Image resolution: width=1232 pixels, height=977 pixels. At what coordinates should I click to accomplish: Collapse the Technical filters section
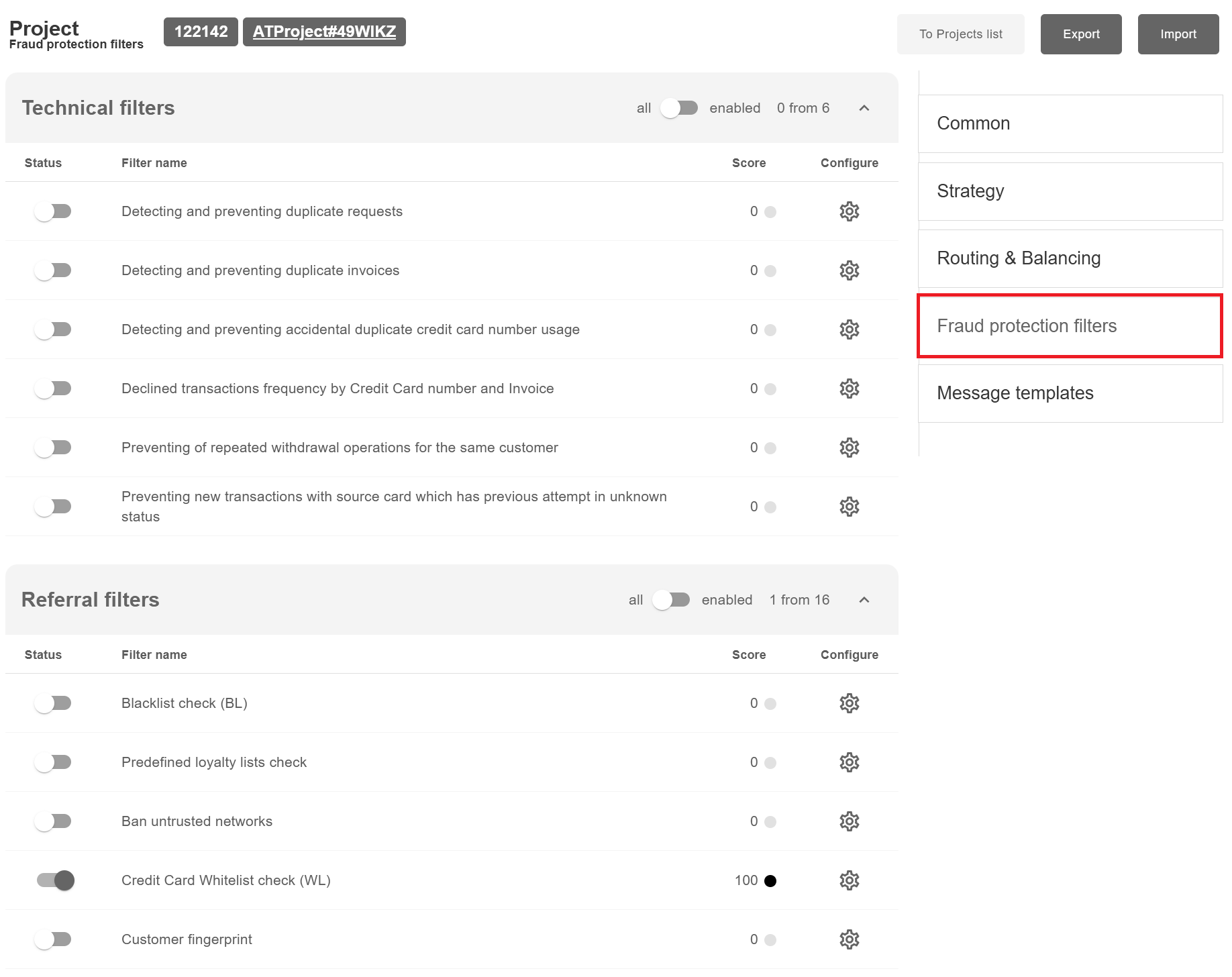864,108
